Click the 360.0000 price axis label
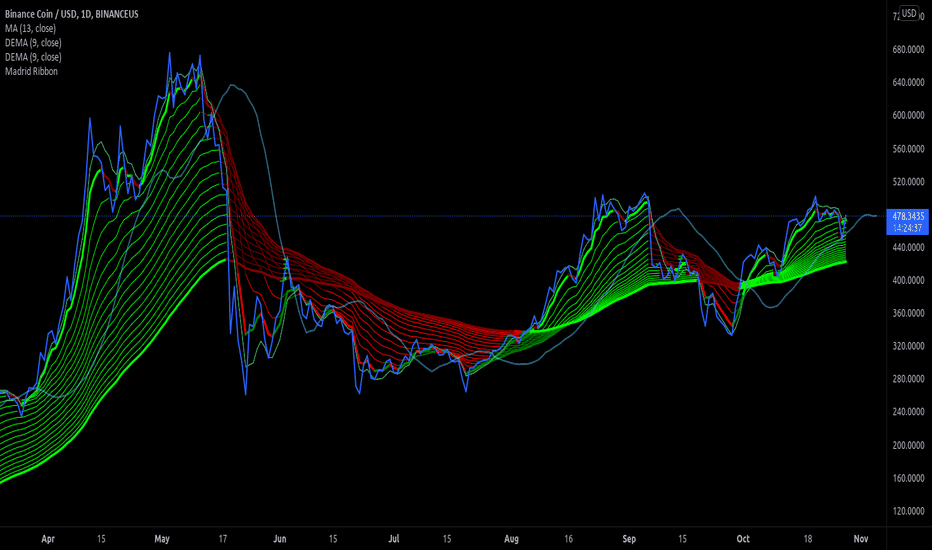 point(908,313)
